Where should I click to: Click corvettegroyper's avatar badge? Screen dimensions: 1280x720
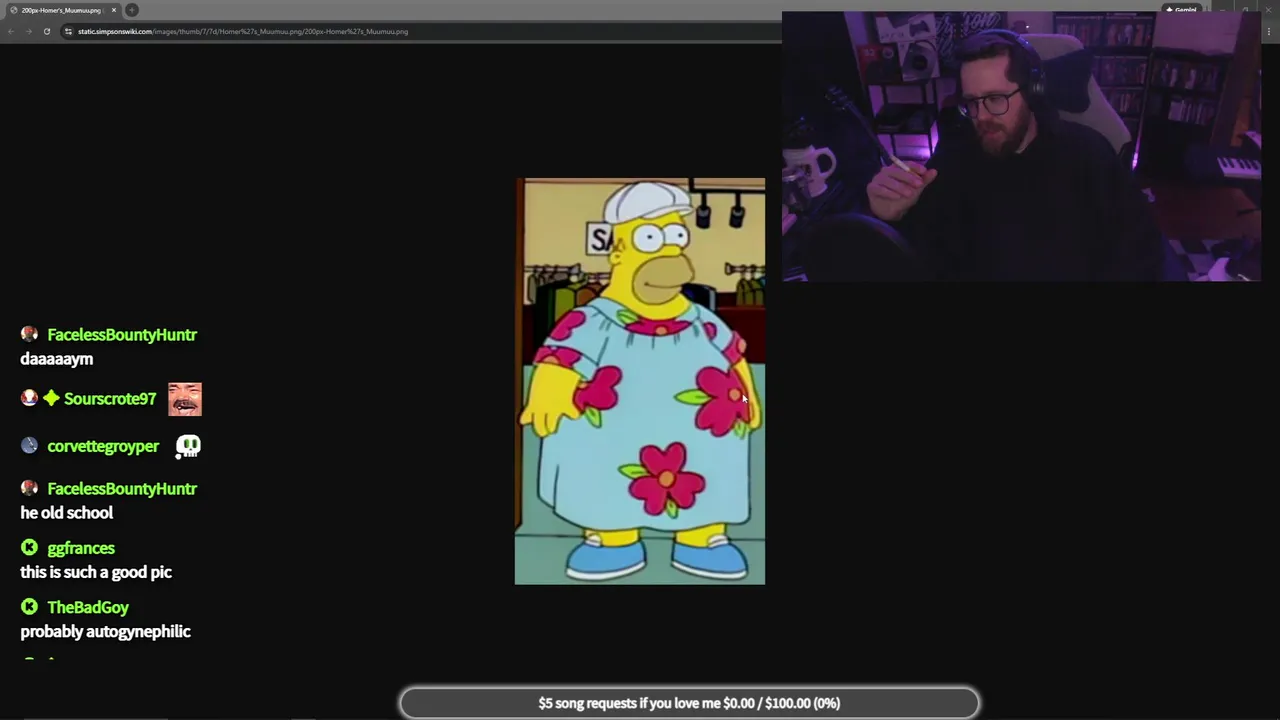point(29,446)
